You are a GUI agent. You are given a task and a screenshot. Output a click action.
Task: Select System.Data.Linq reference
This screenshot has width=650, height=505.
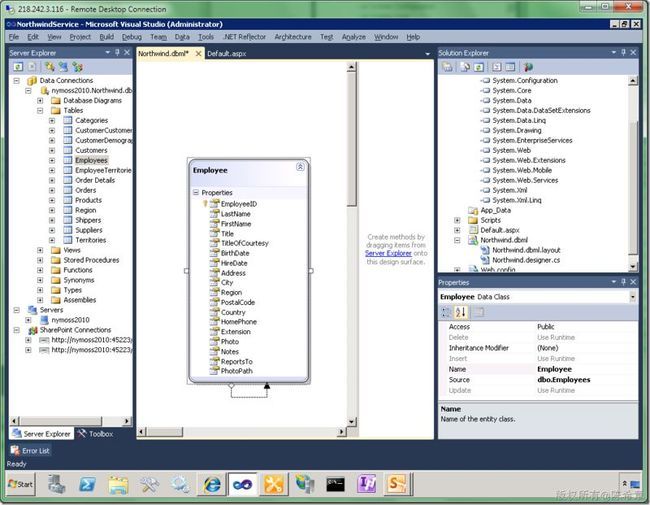click(519, 121)
